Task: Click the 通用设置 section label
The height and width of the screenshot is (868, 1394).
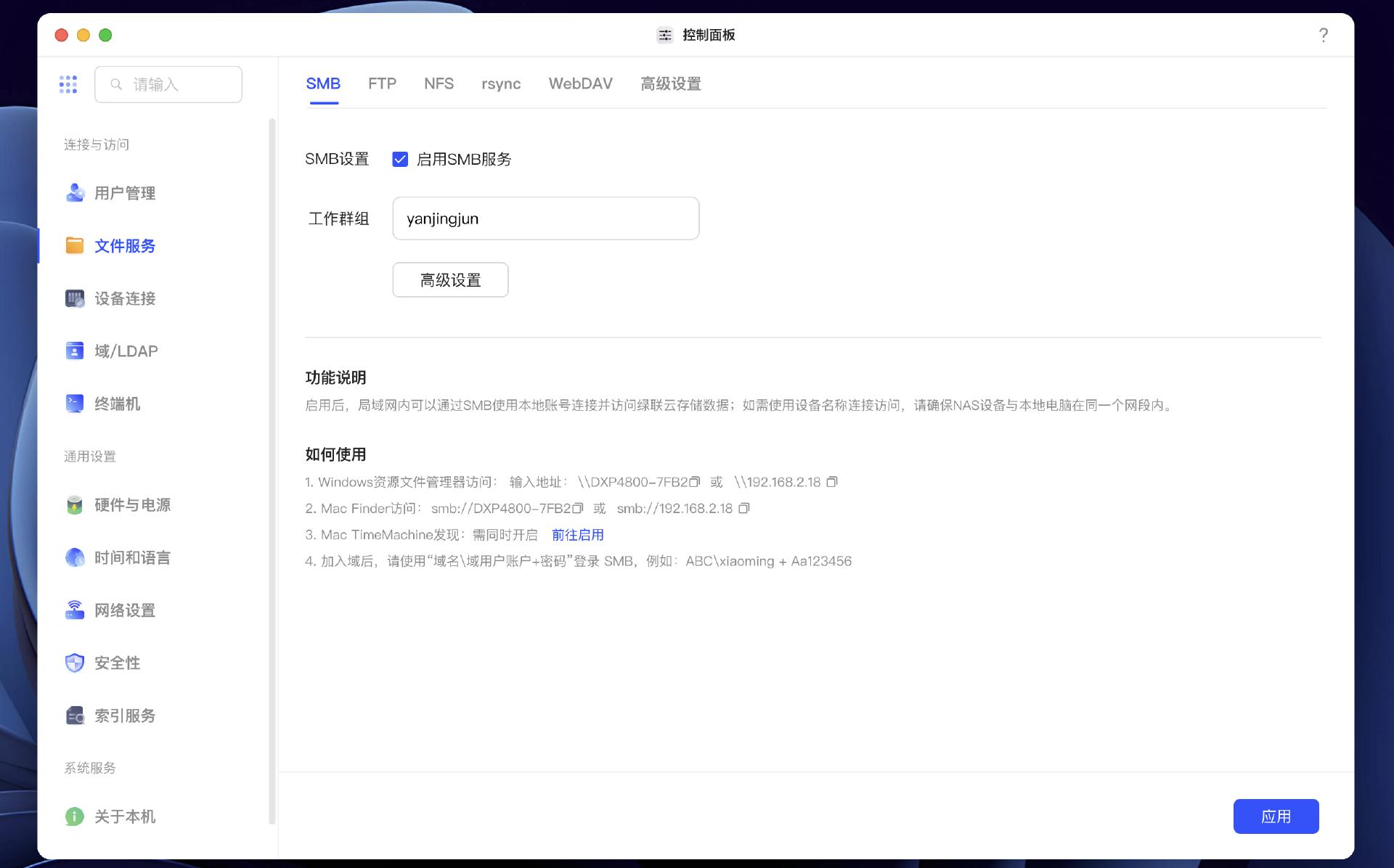Action: coord(90,456)
